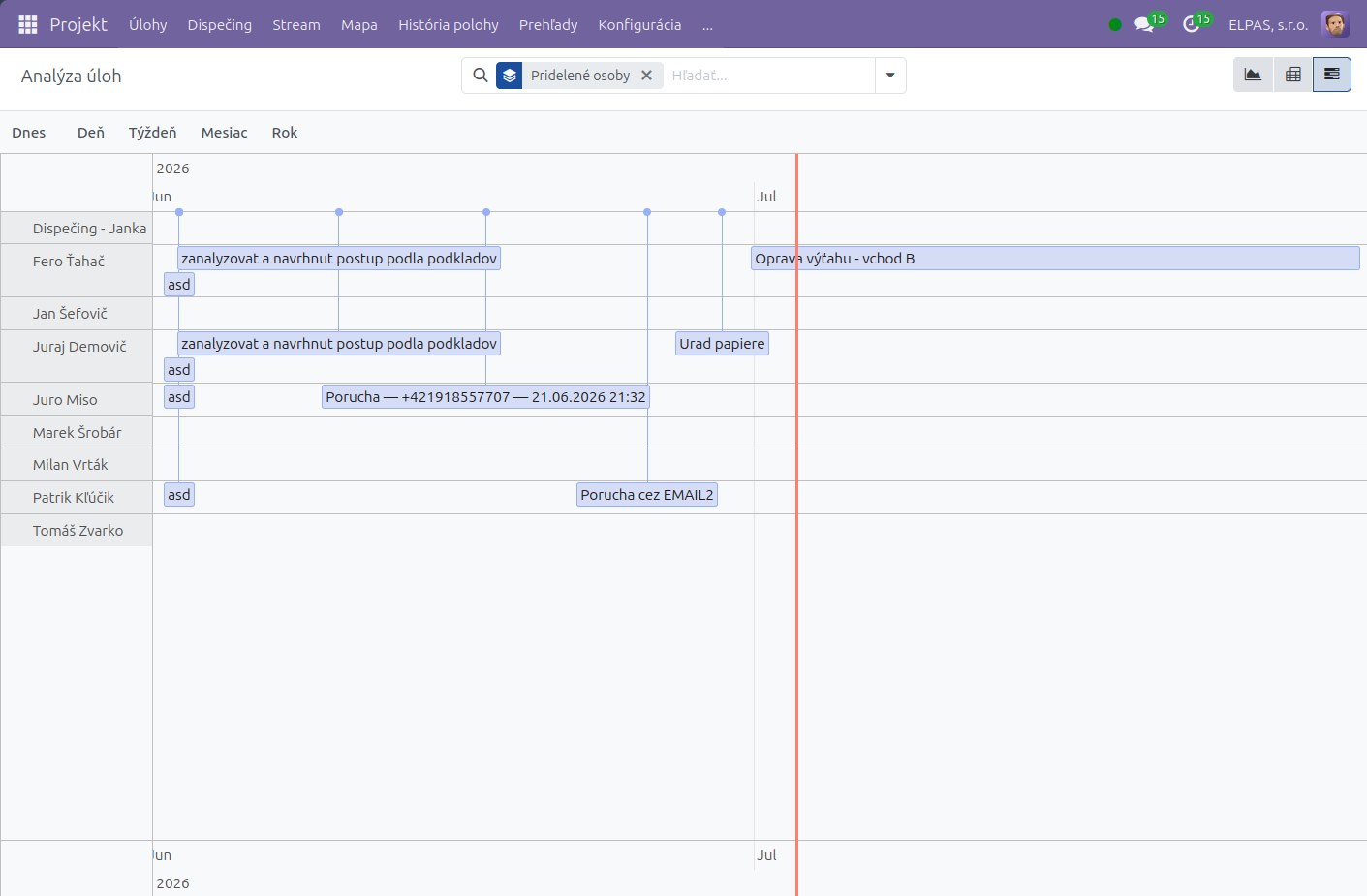Image resolution: width=1367 pixels, height=896 pixels.
Task: Expand the more menu ellipsis
Action: [707, 25]
